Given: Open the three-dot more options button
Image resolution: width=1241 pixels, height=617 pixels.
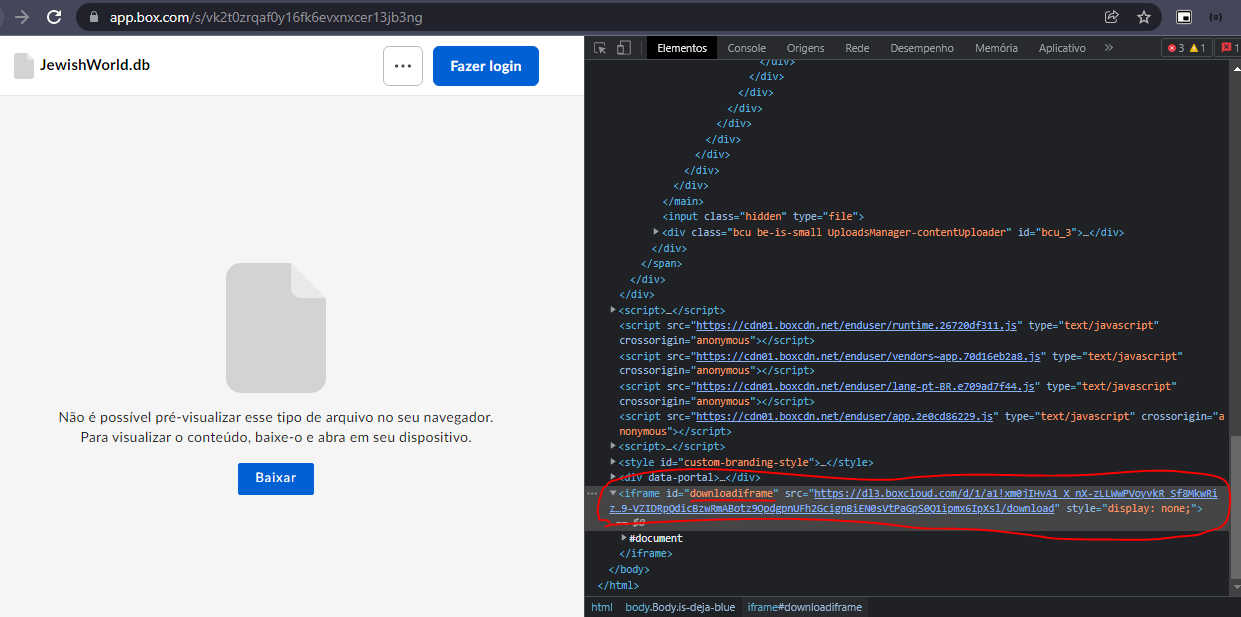Looking at the screenshot, I should point(403,66).
